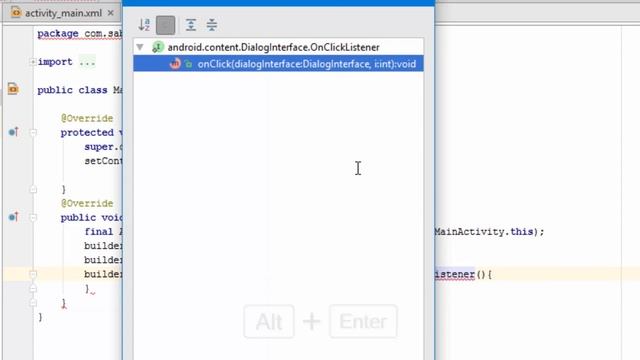The width and height of the screenshot is (640, 360).
Task: Click the fold end marker after protected method
Action: click(x=33, y=189)
